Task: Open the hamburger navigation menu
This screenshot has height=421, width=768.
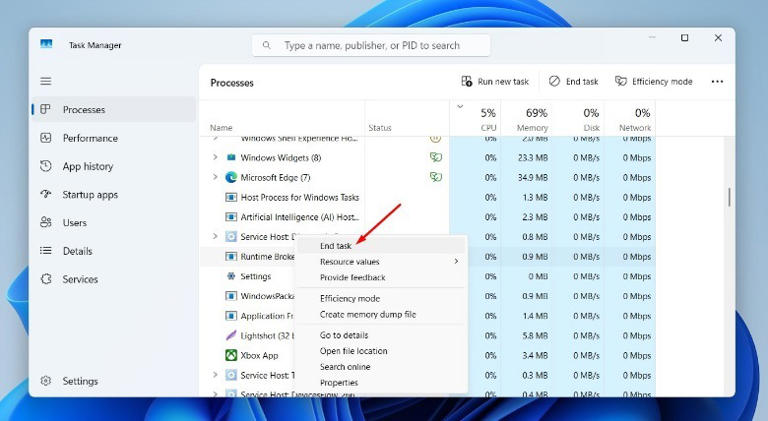Action: tap(46, 81)
